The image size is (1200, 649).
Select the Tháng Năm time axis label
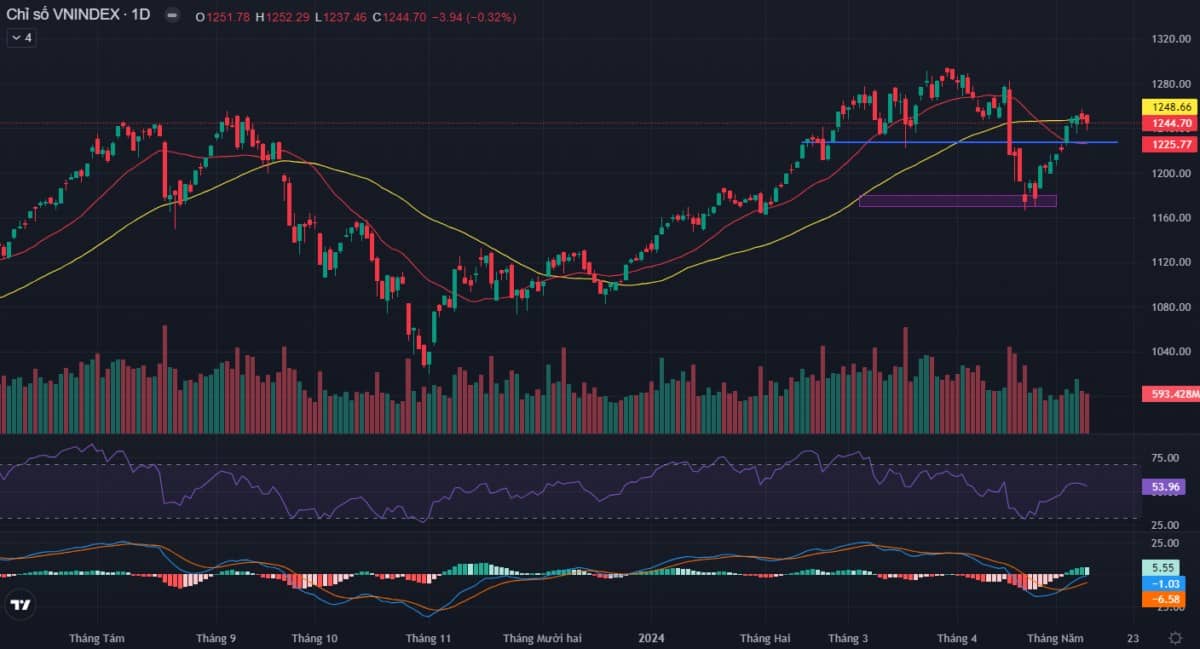pos(1056,638)
